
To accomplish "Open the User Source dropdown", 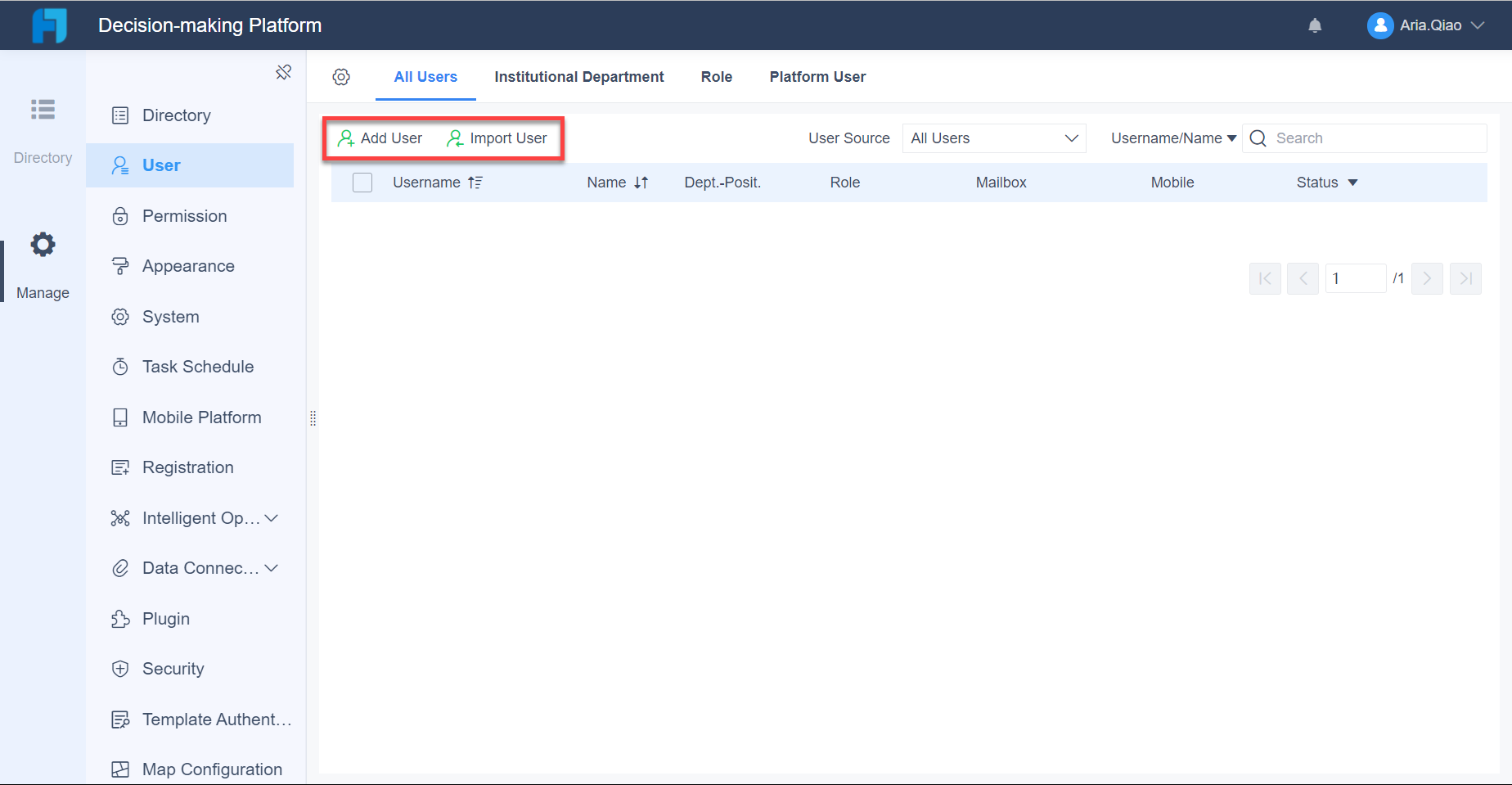I will tap(993, 138).
